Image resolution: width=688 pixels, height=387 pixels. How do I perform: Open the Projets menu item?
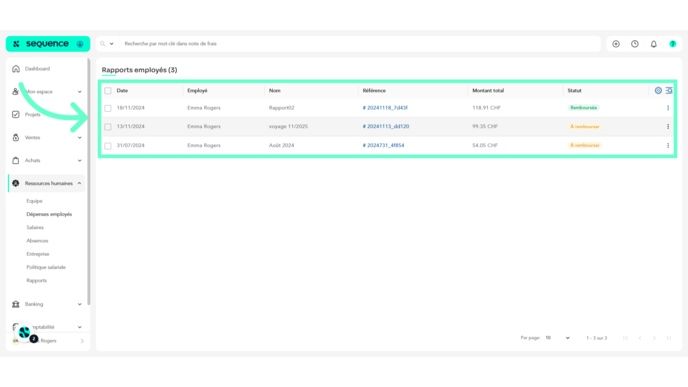(x=33, y=115)
